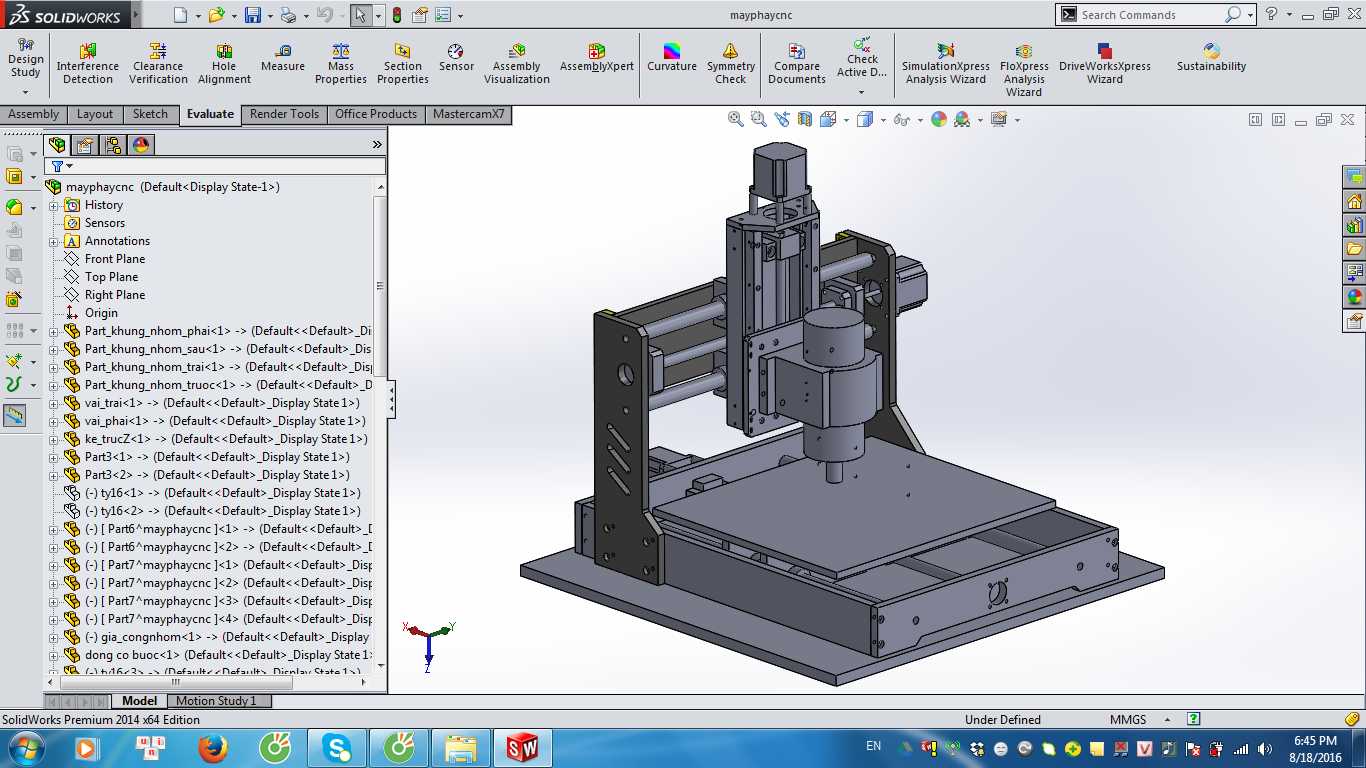1366x768 pixels.
Task: Switch to the Layout tab
Action: [95, 114]
